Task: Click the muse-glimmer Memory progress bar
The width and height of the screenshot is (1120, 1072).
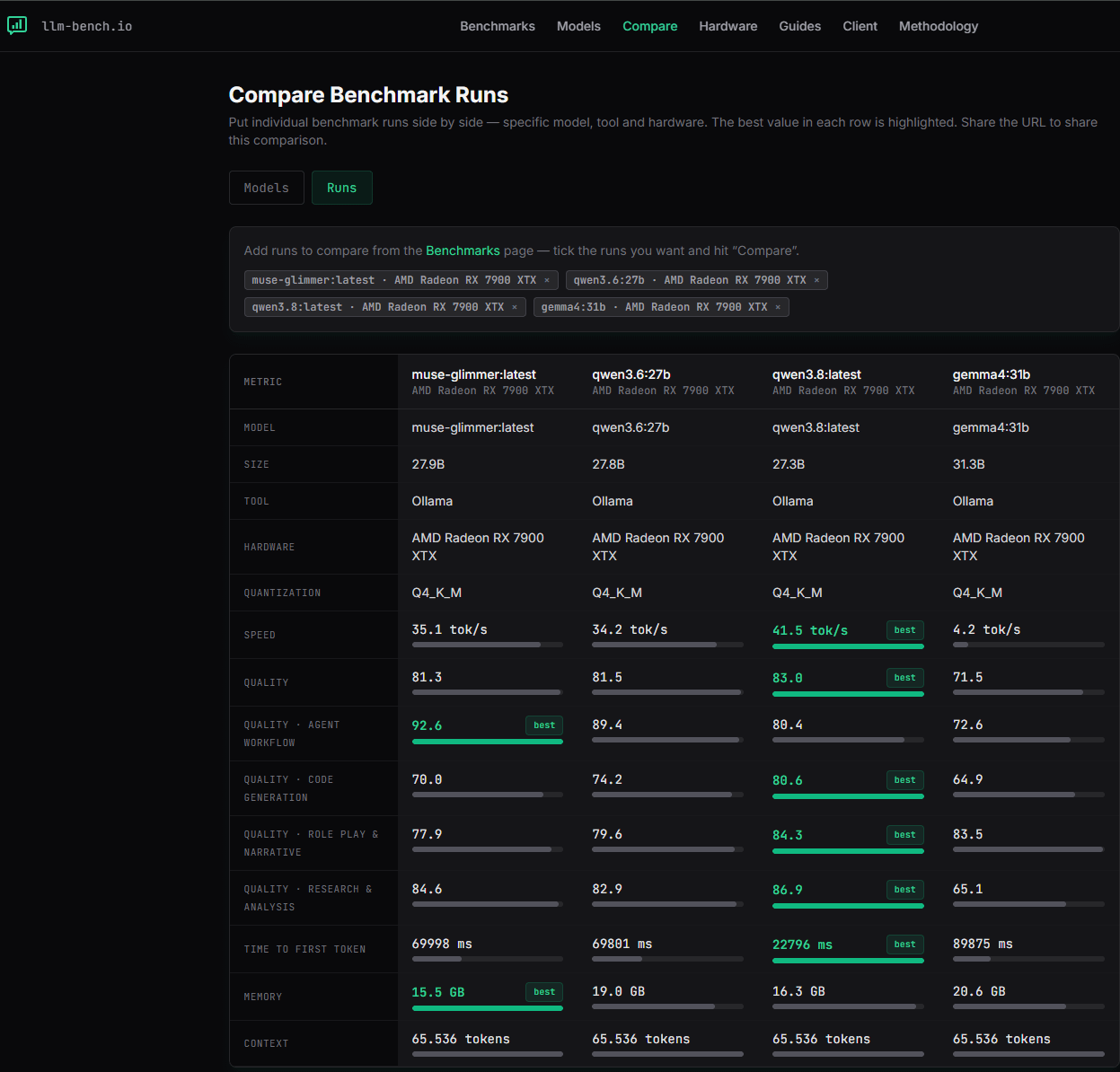Action: coord(488,1008)
